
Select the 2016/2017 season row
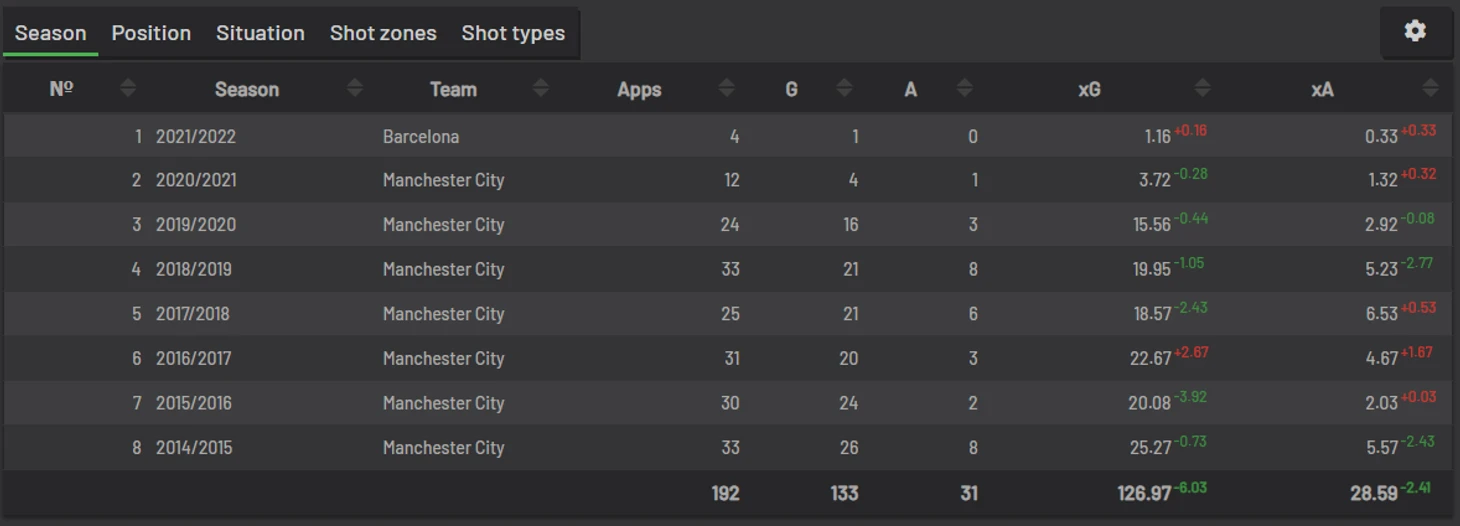(x=728, y=358)
